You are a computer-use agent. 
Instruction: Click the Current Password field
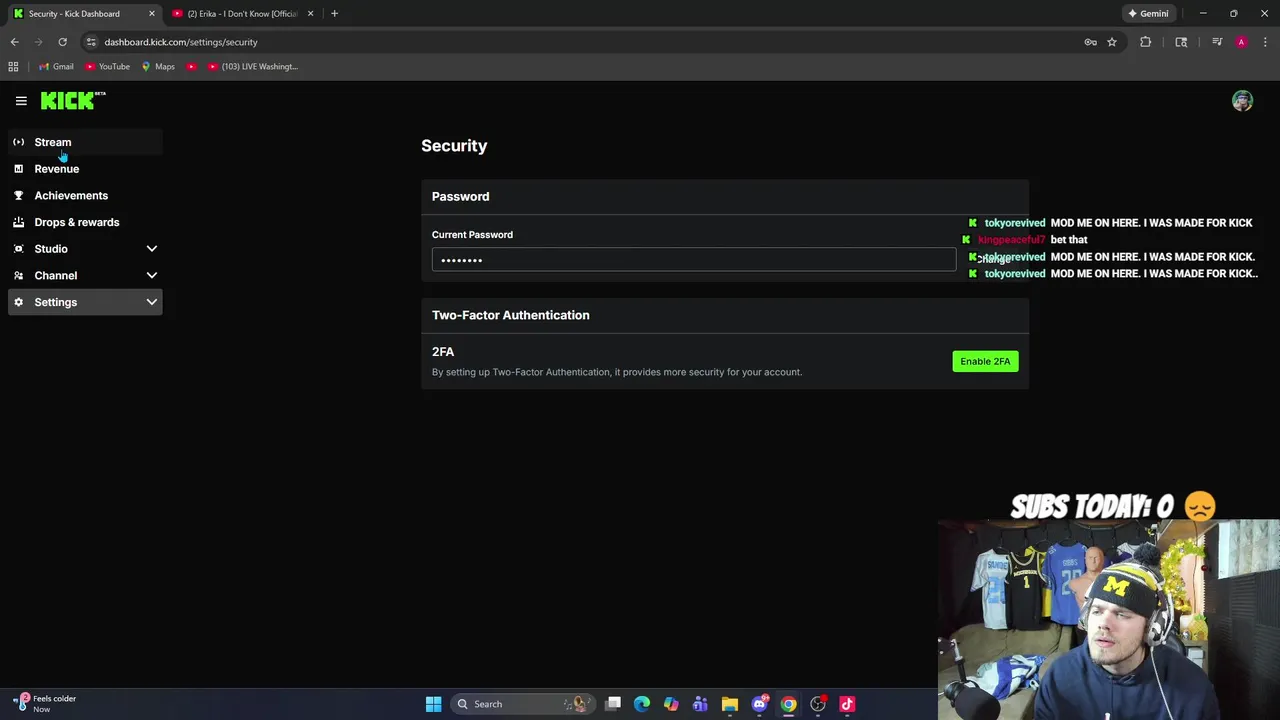click(x=694, y=260)
